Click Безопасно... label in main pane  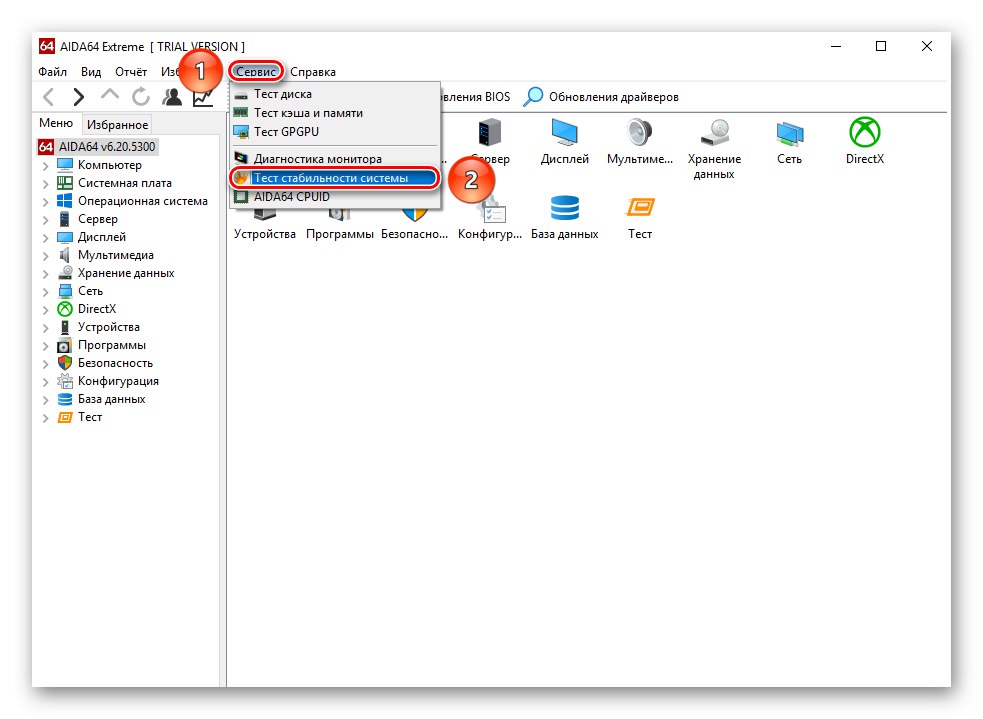(414, 234)
